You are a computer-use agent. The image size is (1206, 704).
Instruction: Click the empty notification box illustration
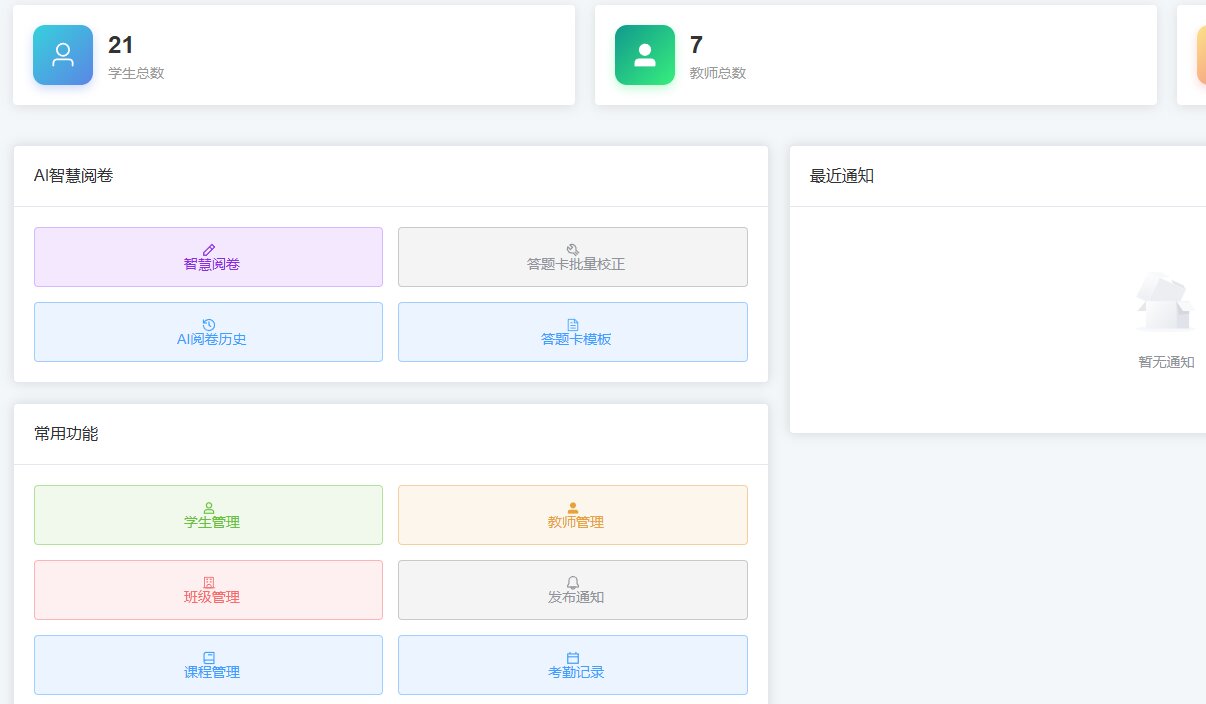tap(1165, 302)
